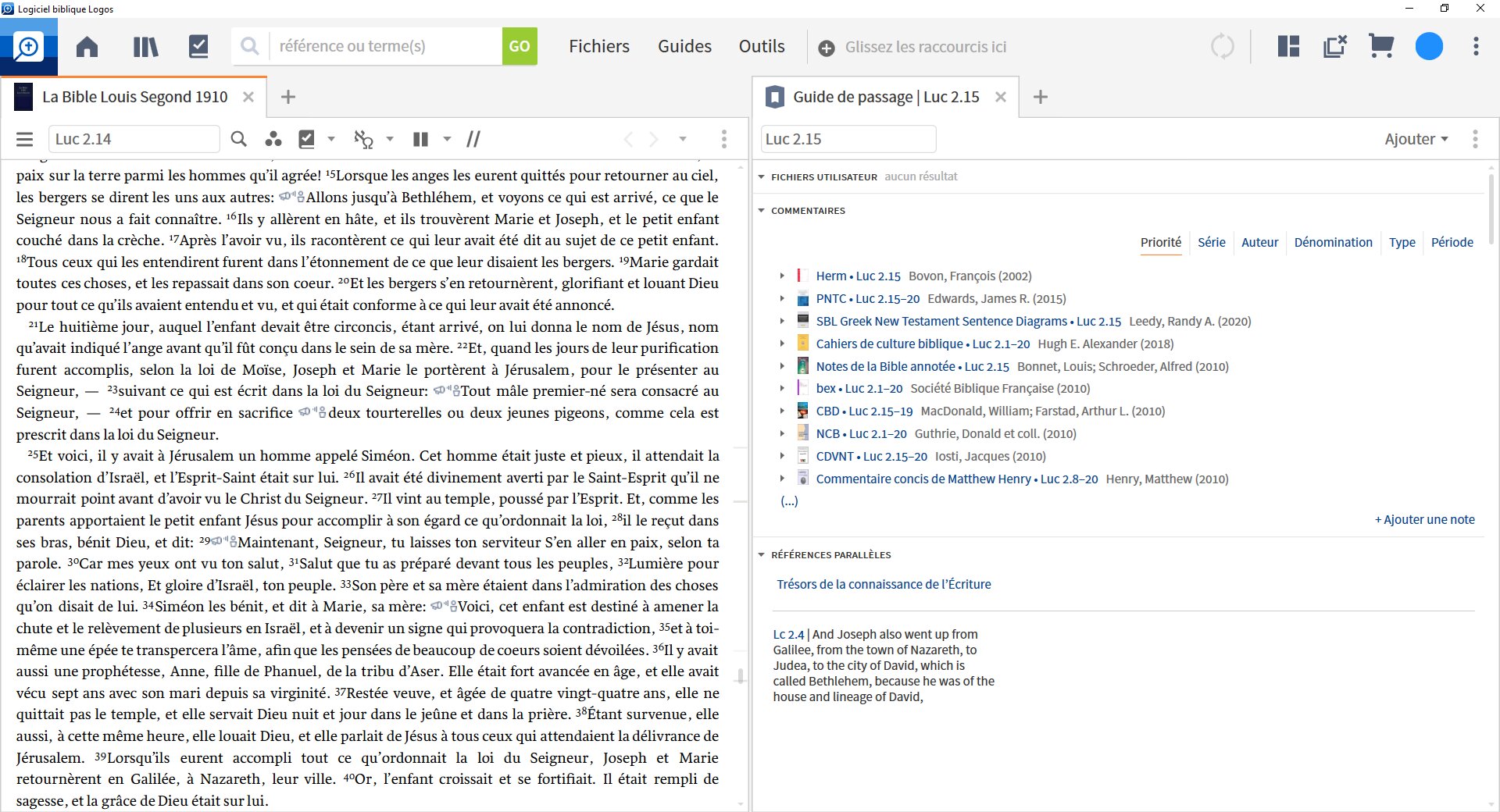Open the user account avatar
This screenshot has height=812, width=1500.
(1429, 46)
